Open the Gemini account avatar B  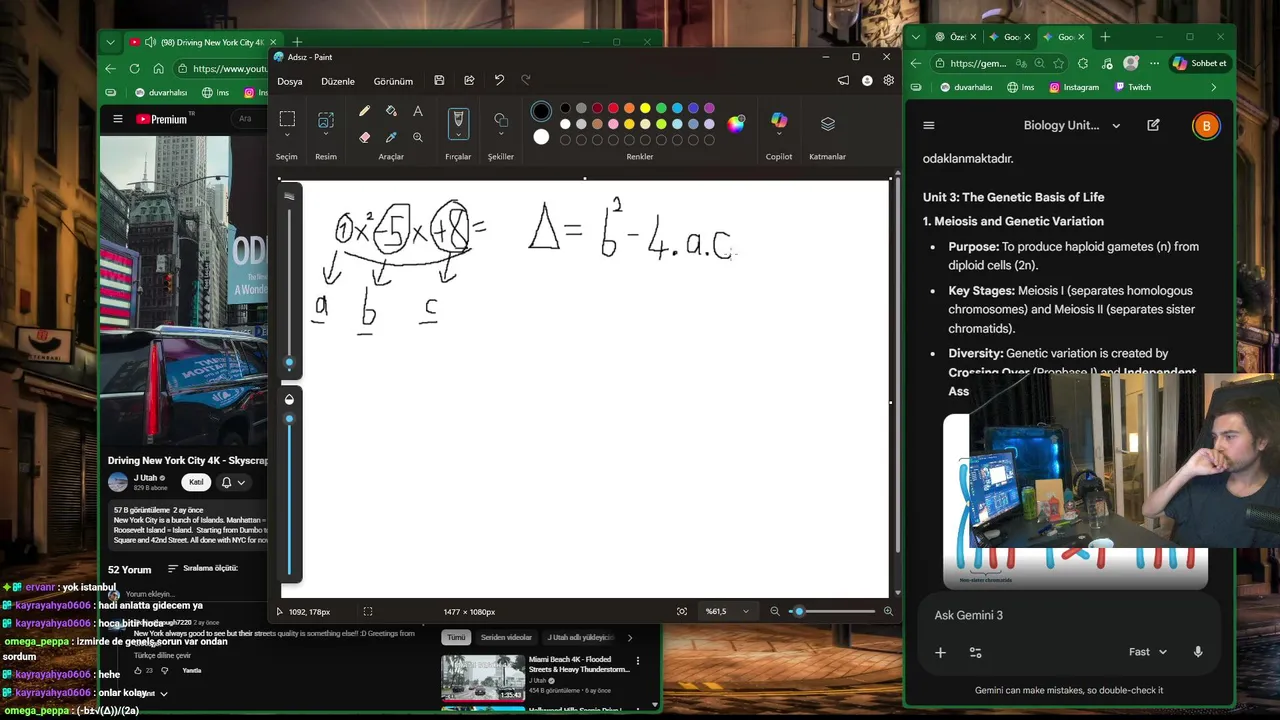[x=1206, y=126]
